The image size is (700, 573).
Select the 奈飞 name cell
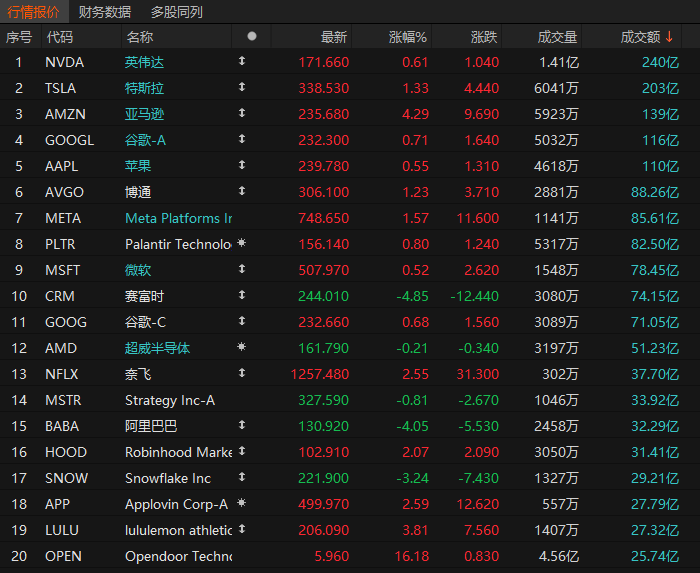click(x=138, y=374)
